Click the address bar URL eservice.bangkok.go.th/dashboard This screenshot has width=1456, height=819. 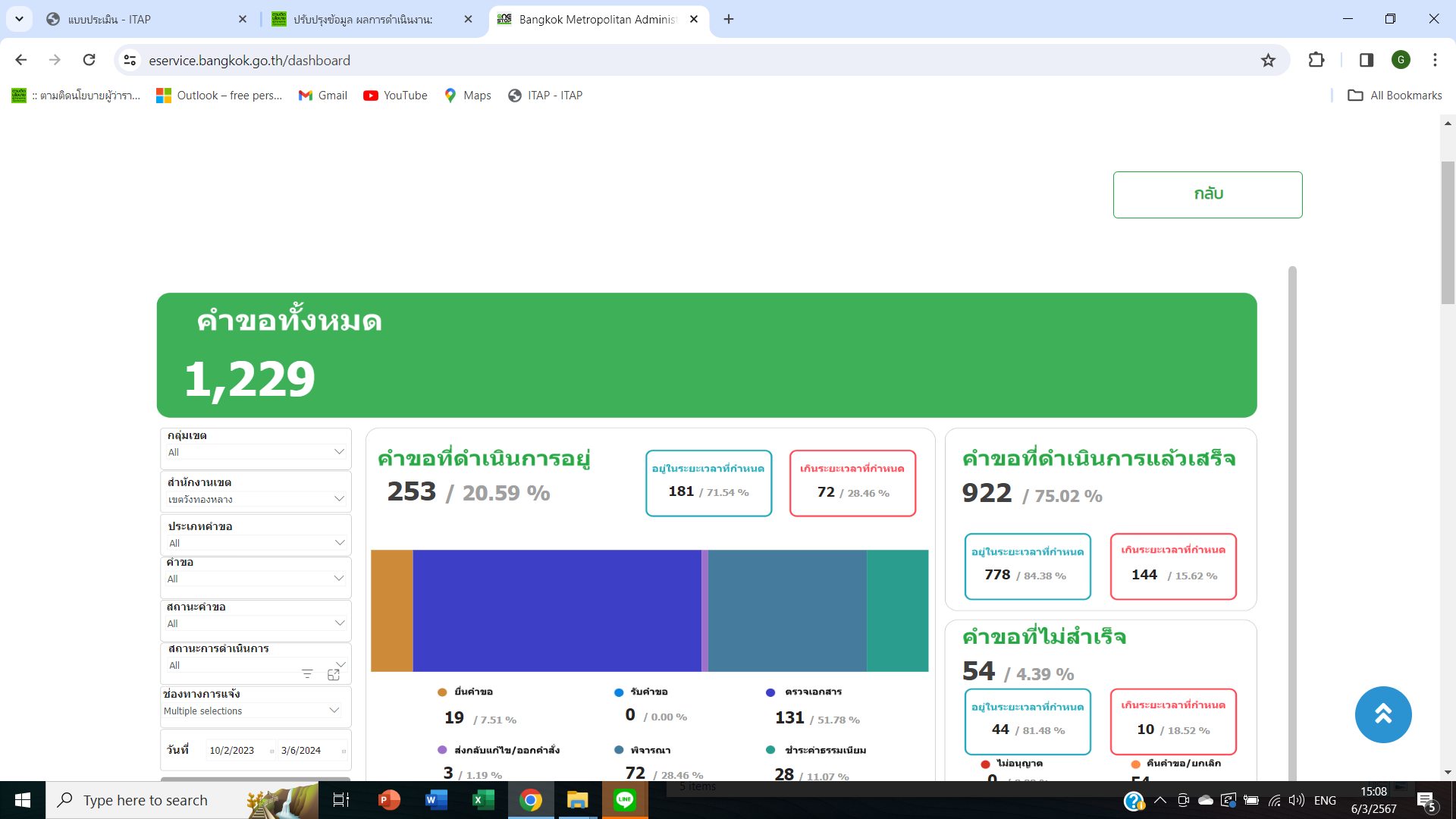click(249, 61)
